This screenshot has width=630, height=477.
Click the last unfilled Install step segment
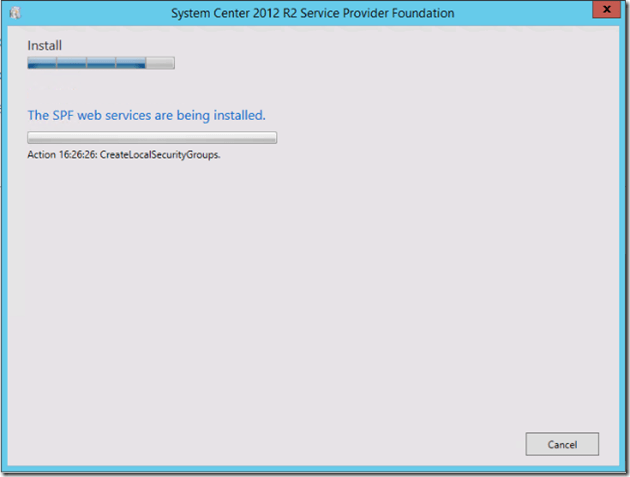click(160, 63)
